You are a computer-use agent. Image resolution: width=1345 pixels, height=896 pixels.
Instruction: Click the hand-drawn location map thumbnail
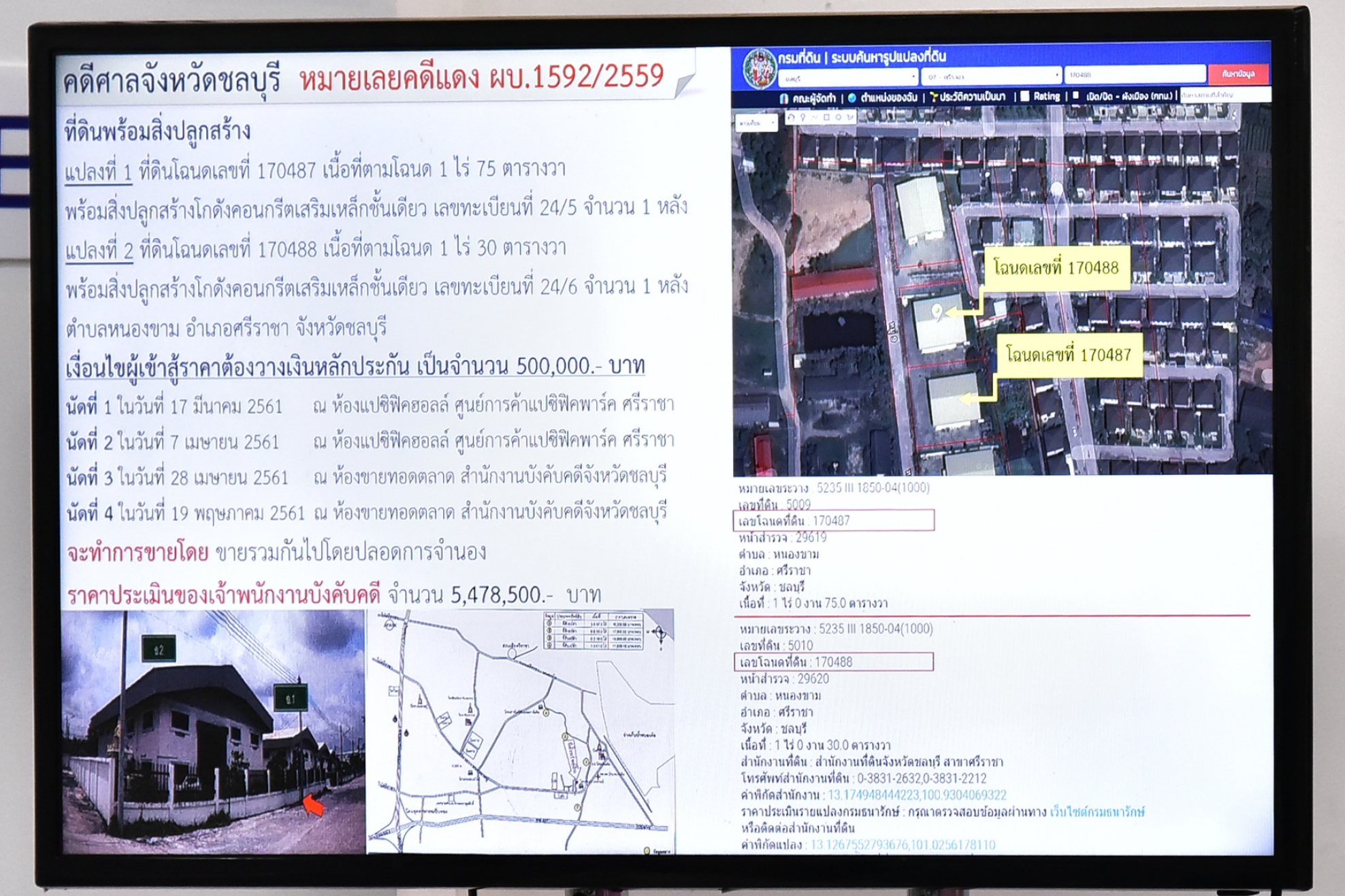tap(521, 731)
